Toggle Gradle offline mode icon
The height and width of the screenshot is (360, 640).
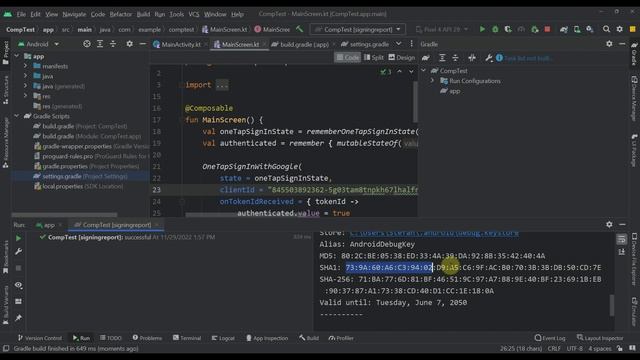[x=472, y=58]
